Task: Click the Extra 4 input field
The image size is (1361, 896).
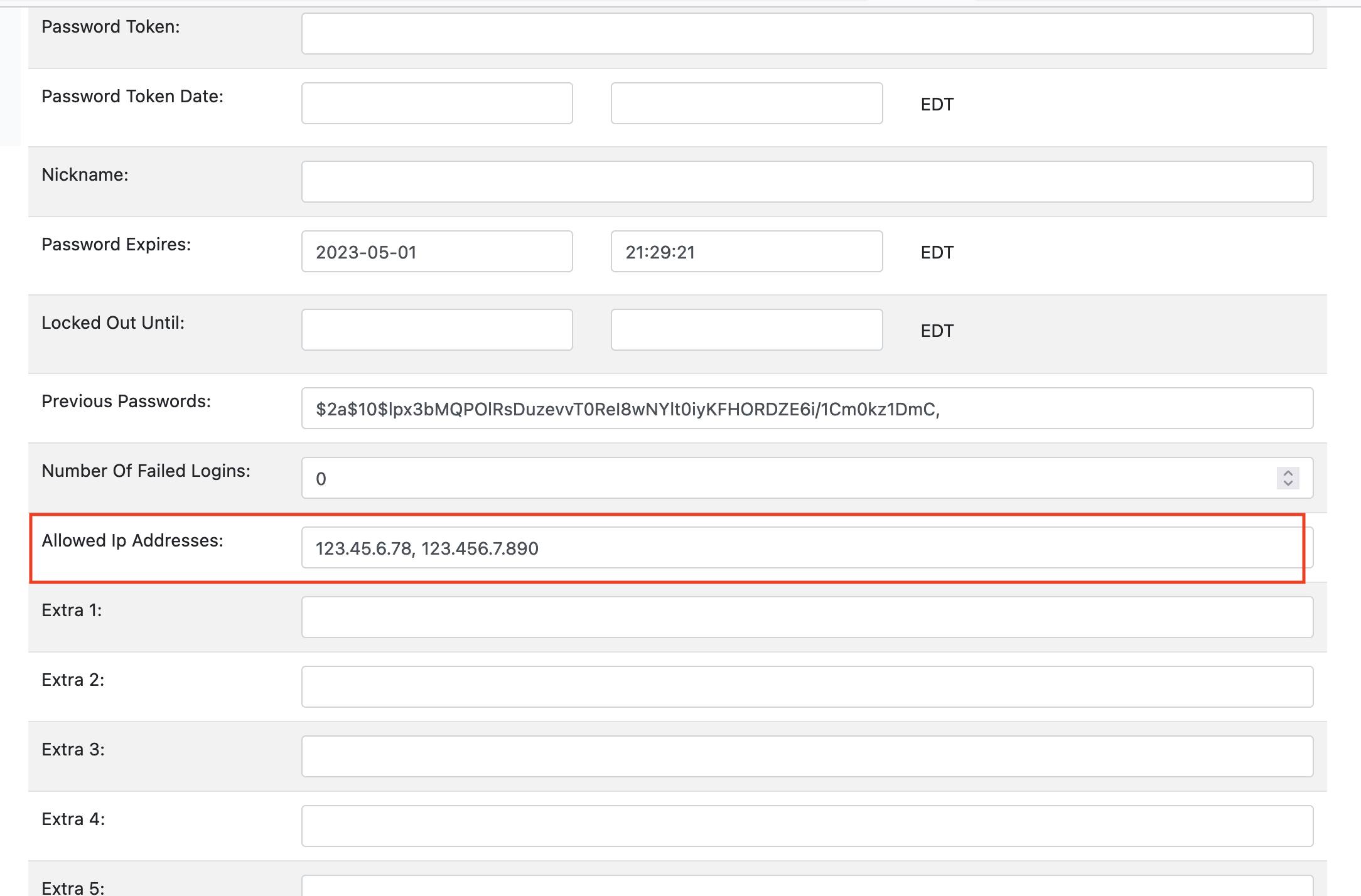Action: [807, 826]
